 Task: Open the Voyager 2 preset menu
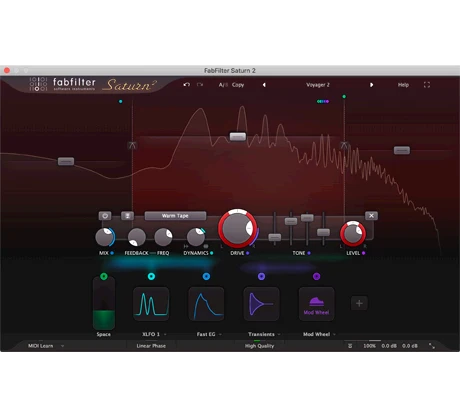coord(318,85)
